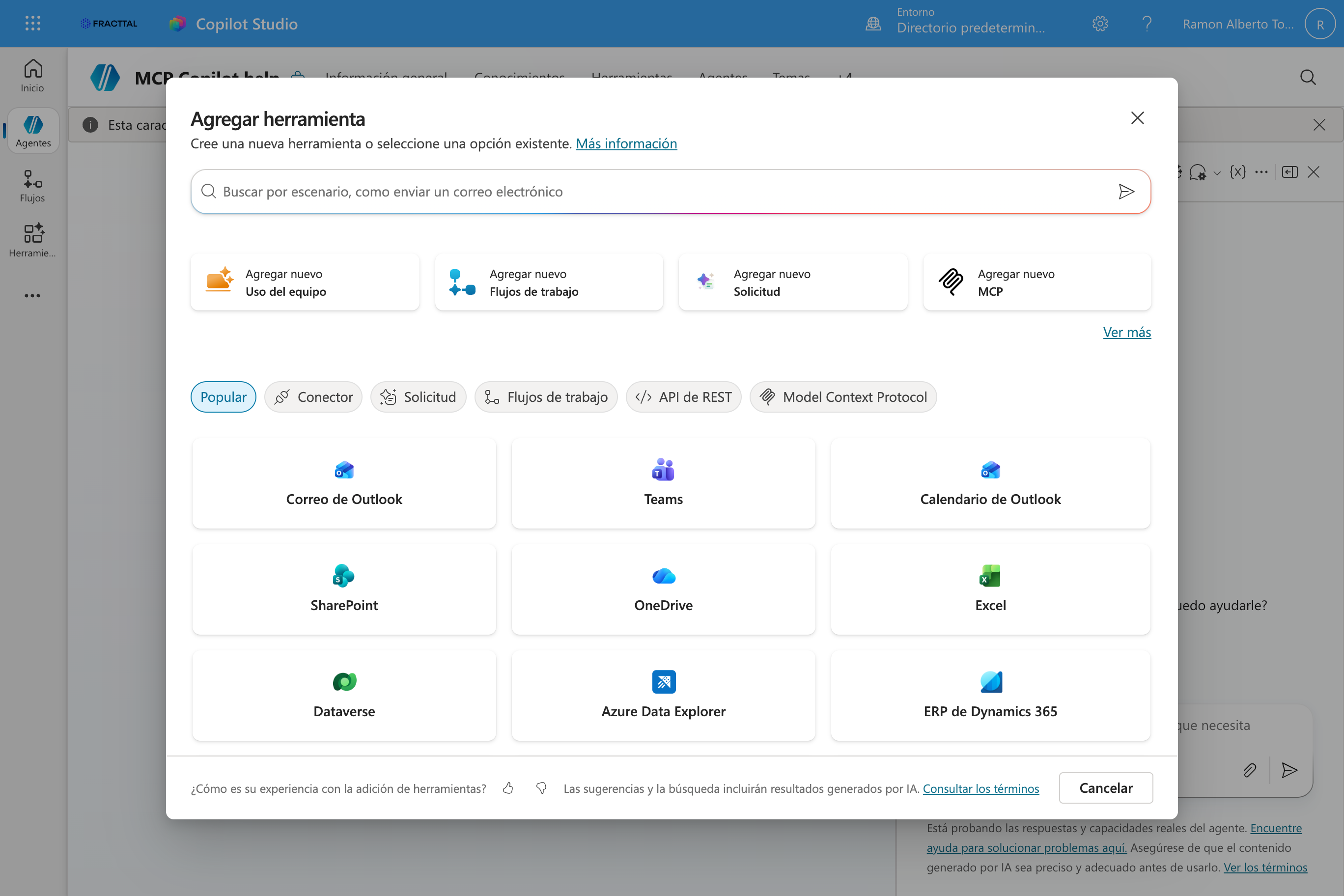Submit the tool search with arrow icon
1344x896 pixels.
pos(1126,192)
